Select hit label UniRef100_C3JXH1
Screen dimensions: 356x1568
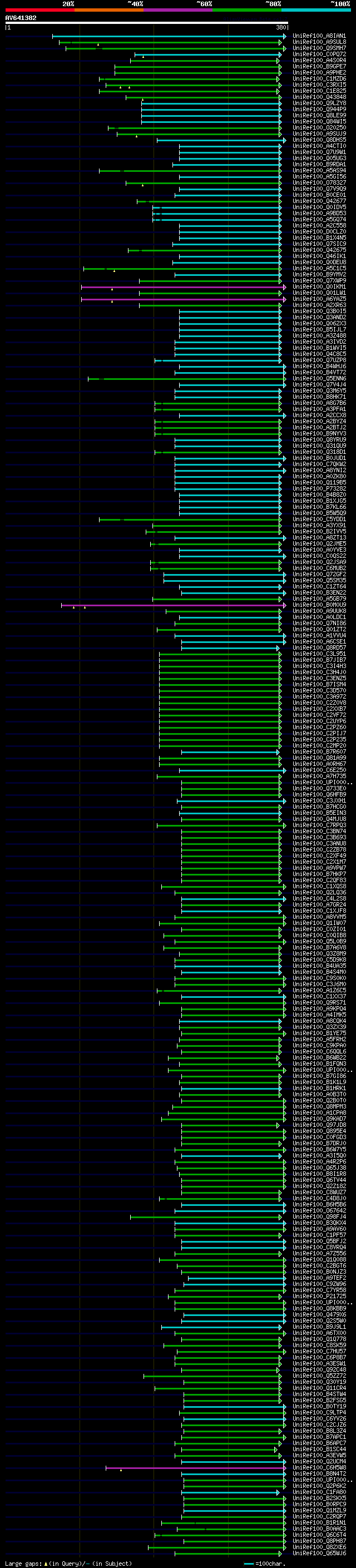click(319, 800)
